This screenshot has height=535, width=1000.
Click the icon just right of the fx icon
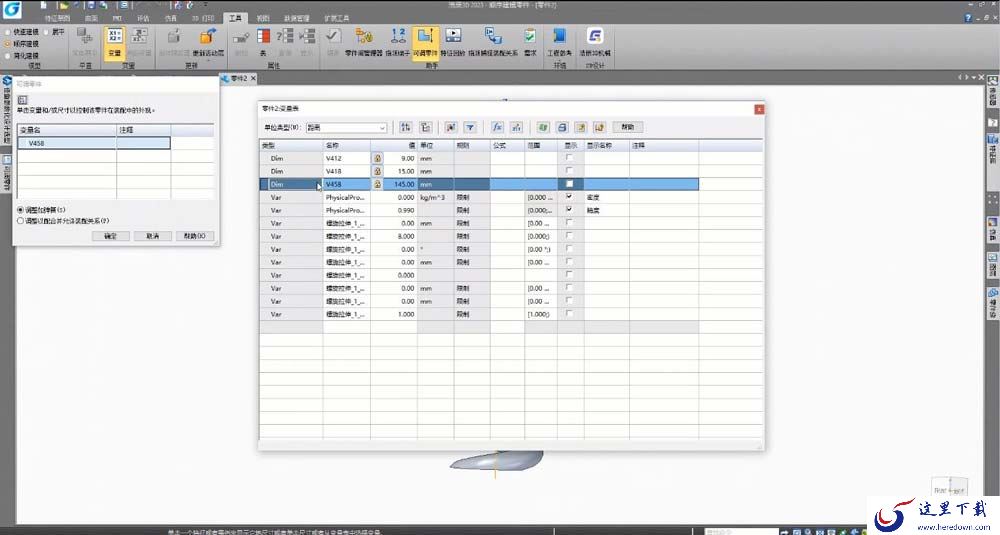pos(517,128)
